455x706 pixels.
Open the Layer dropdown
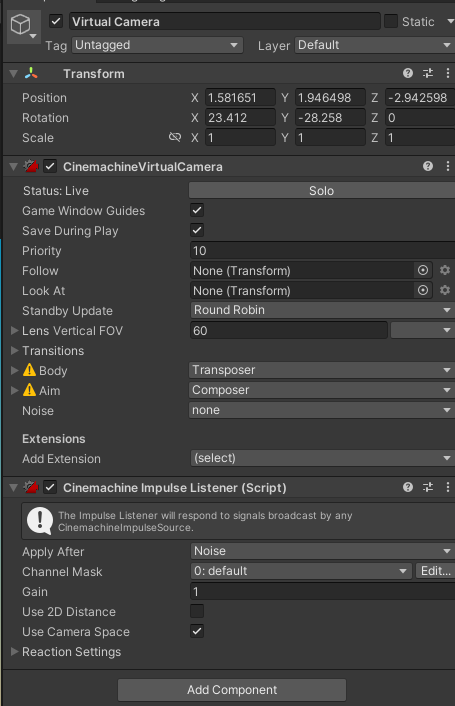click(x=374, y=45)
